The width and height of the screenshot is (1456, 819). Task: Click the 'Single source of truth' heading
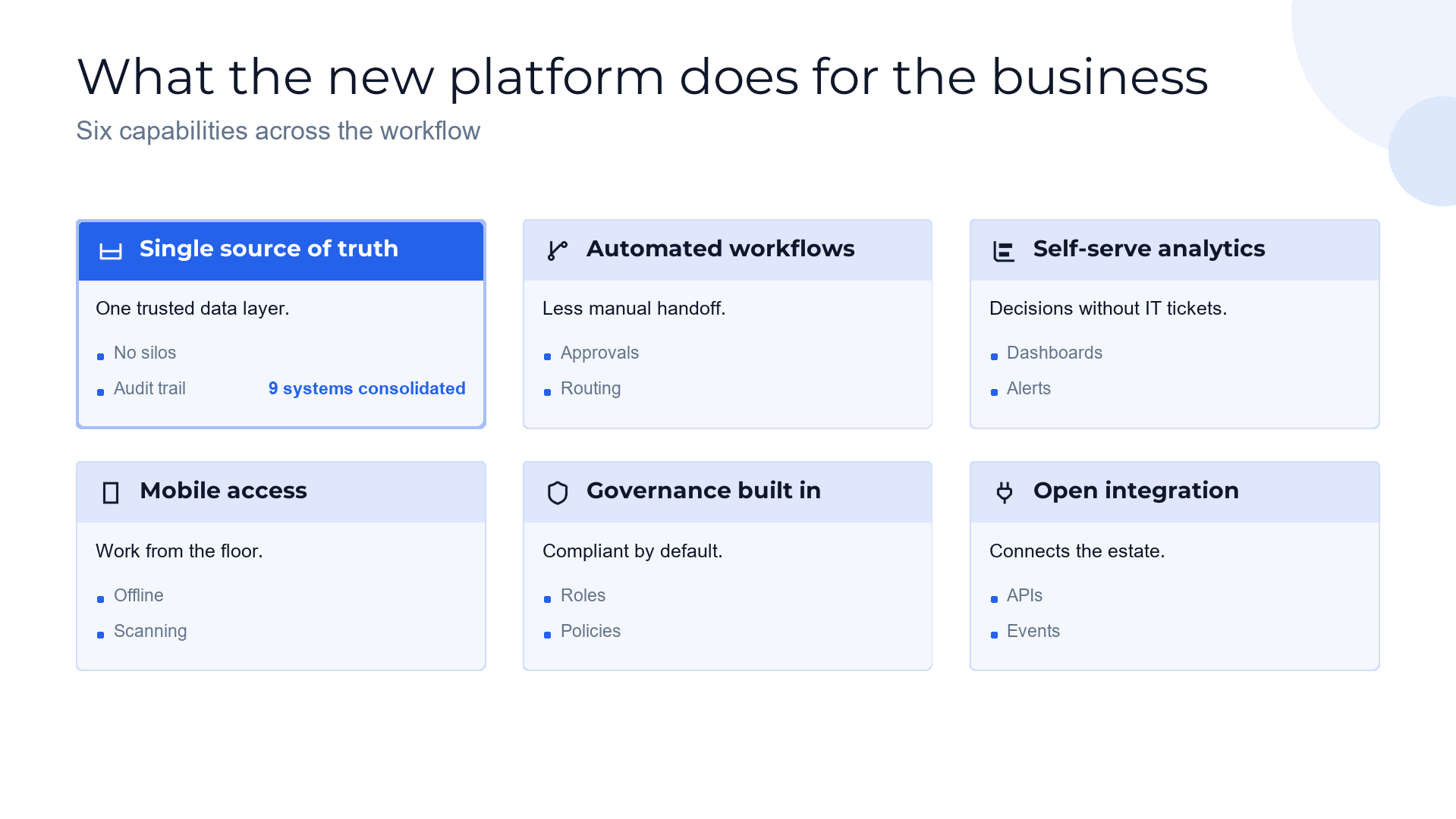coord(269,249)
